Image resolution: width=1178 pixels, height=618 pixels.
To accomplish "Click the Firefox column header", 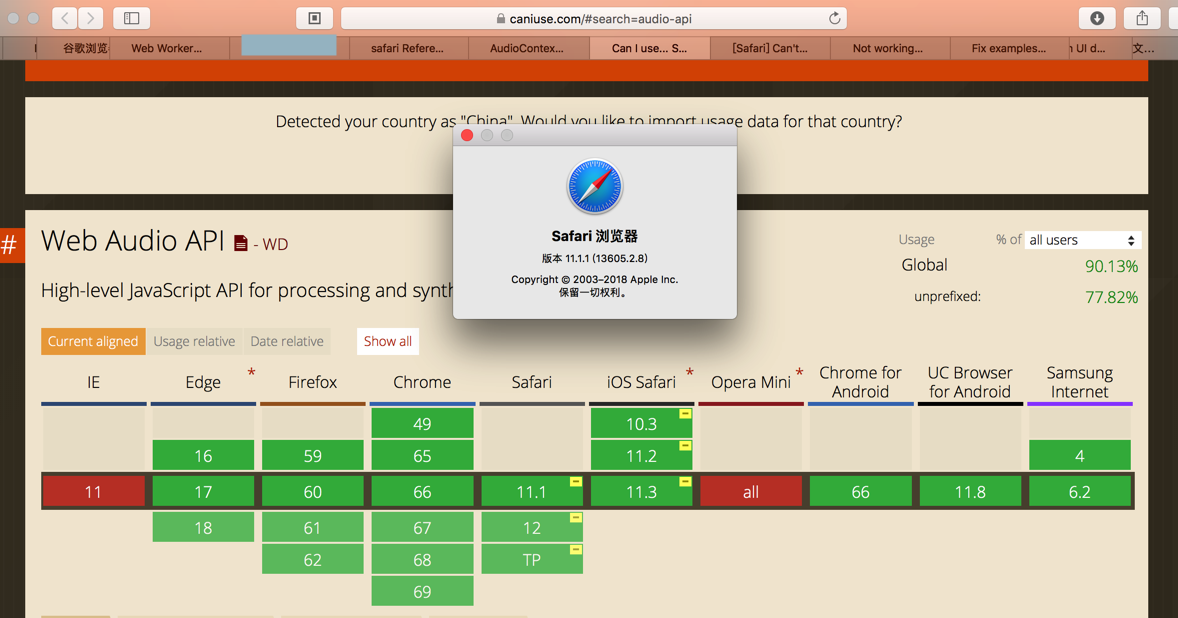I will click(x=313, y=382).
